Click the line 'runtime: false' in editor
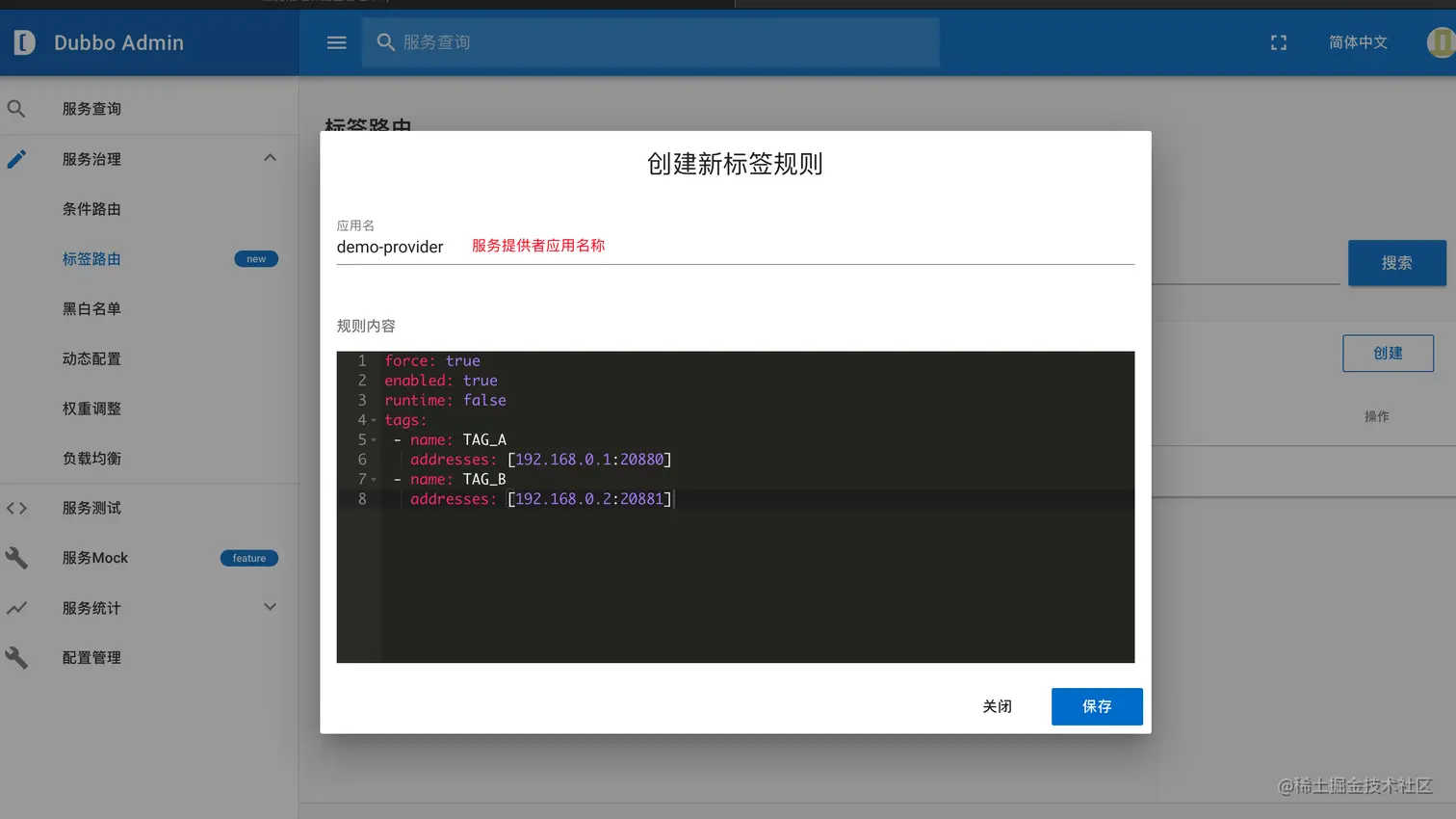 click(x=445, y=401)
